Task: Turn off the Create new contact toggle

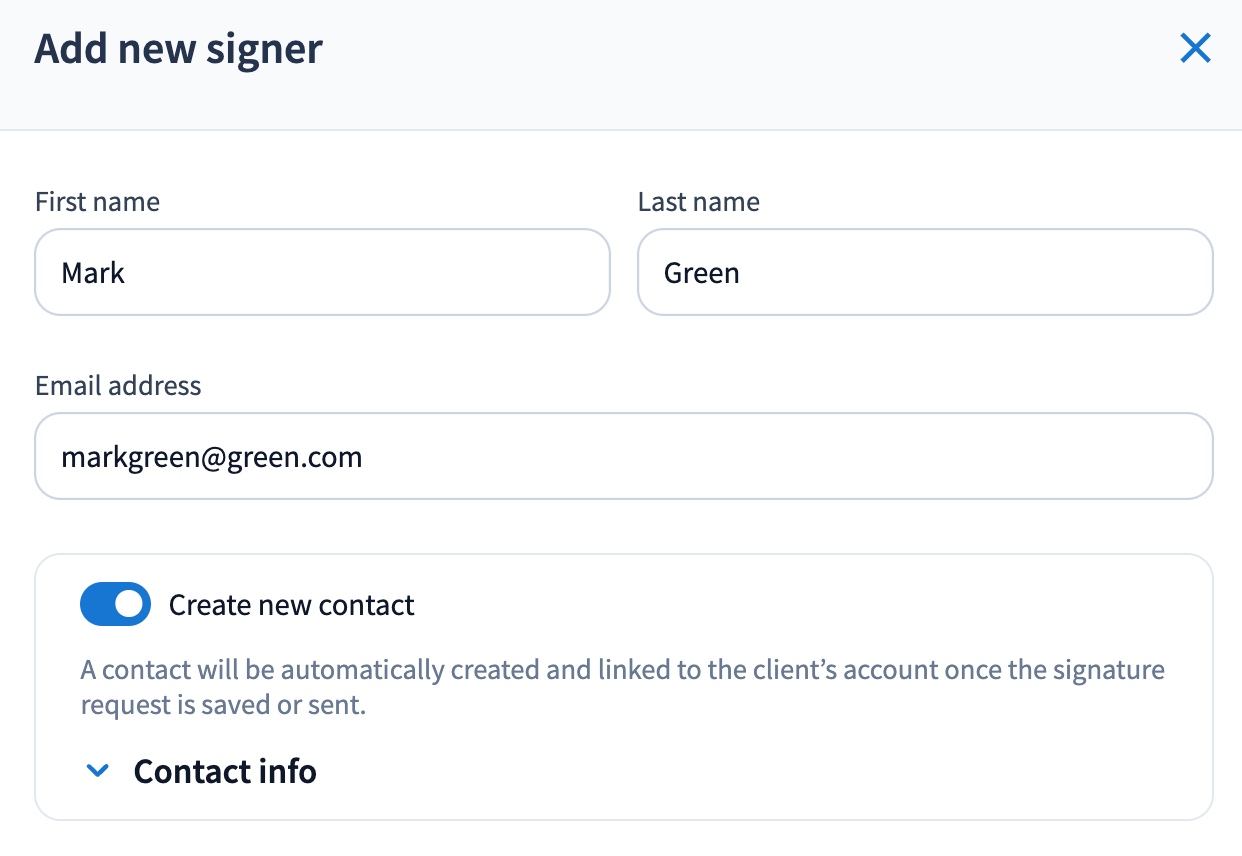Action: pos(115,605)
